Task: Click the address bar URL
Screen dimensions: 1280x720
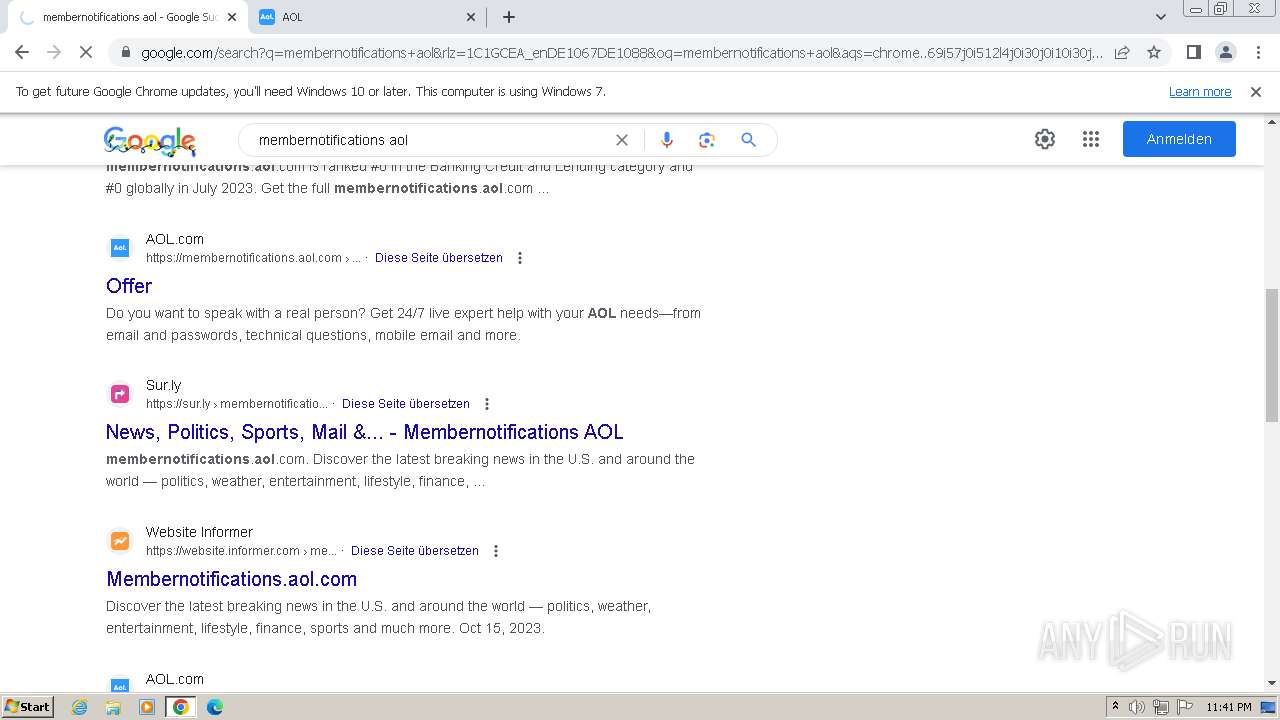Action: click(622, 53)
